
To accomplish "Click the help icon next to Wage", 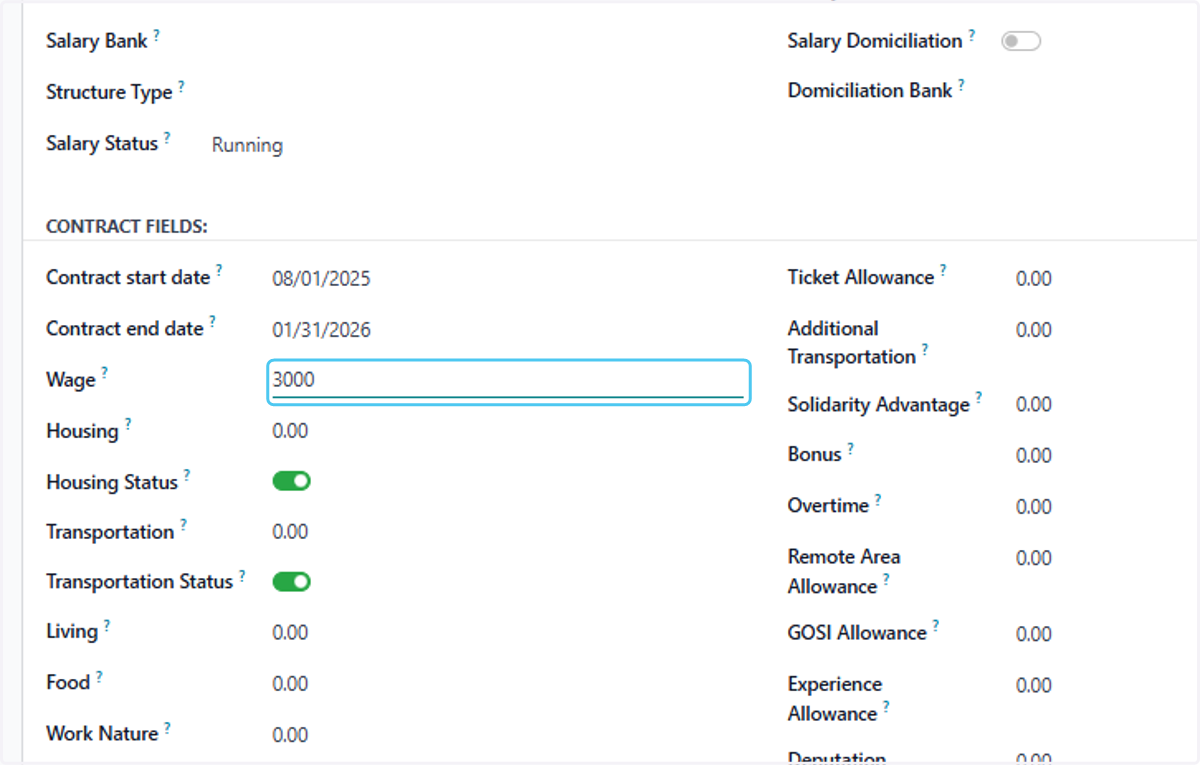I will click(105, 374).
